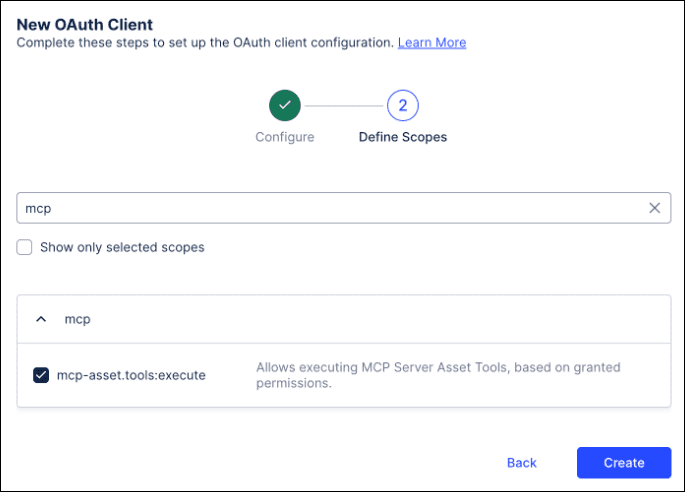
Task: Enable Show only selected scopes checkbox
Action: pyautogui.click(x=25, y=247)
